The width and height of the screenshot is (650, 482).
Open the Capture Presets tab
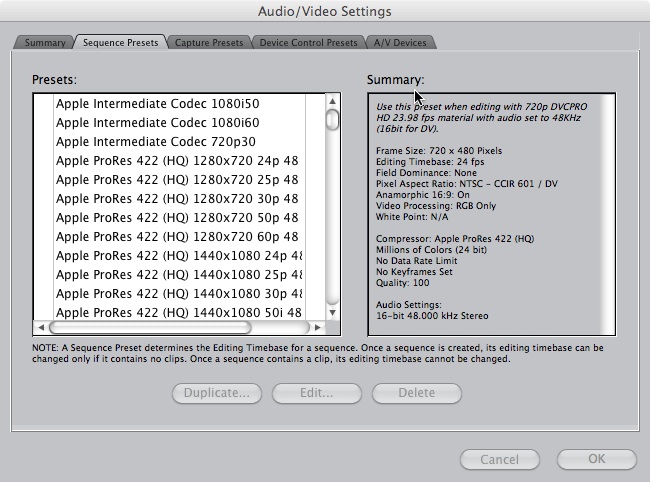[x=208, y=43]
